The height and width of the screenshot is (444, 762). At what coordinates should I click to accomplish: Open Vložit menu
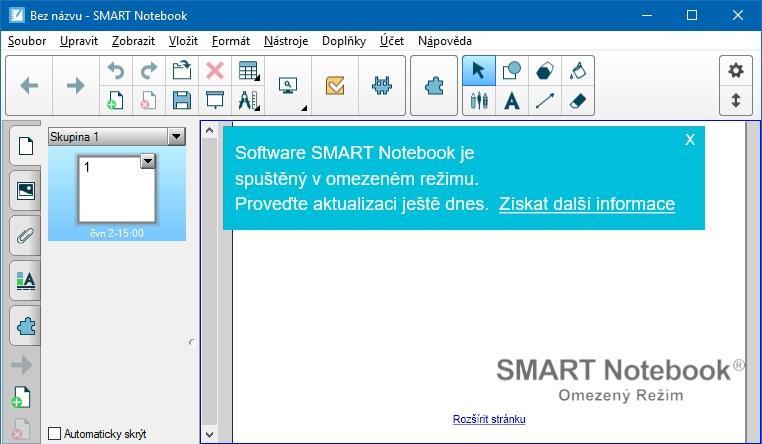[183, 41]
